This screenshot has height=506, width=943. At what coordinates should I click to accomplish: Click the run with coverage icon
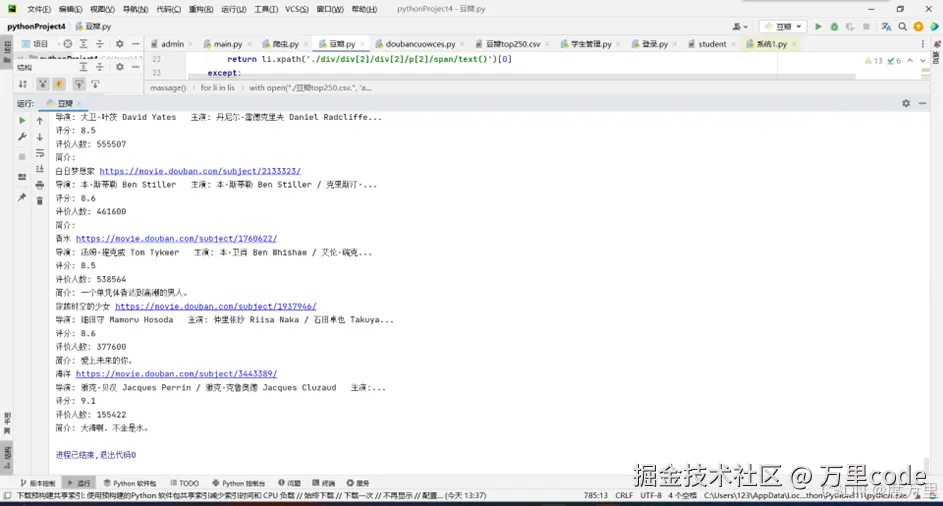[850, 26]
